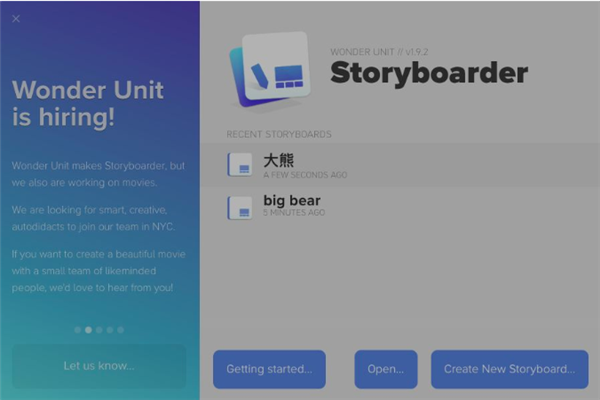
Task: Select the fifth carousel page dot
Action: 121,330
